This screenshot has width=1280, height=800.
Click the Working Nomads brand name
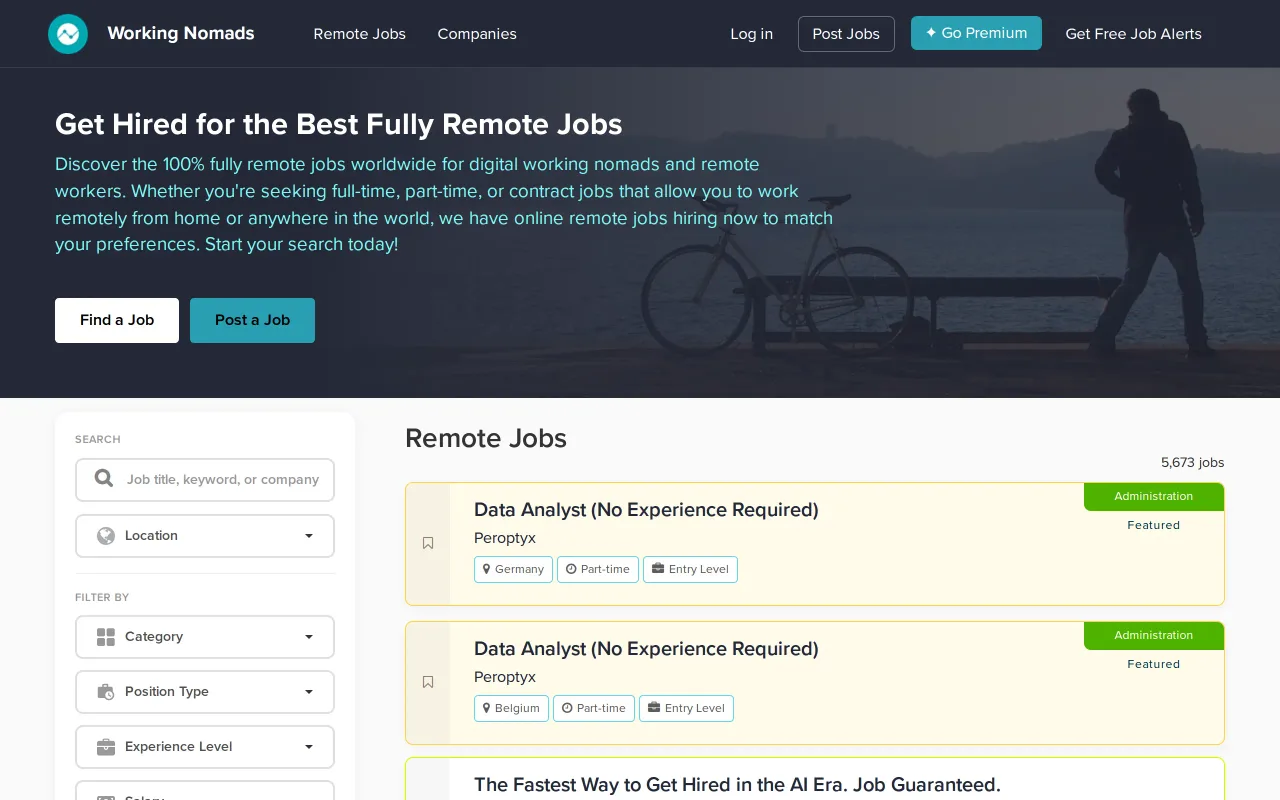click(x=181, y=33)
